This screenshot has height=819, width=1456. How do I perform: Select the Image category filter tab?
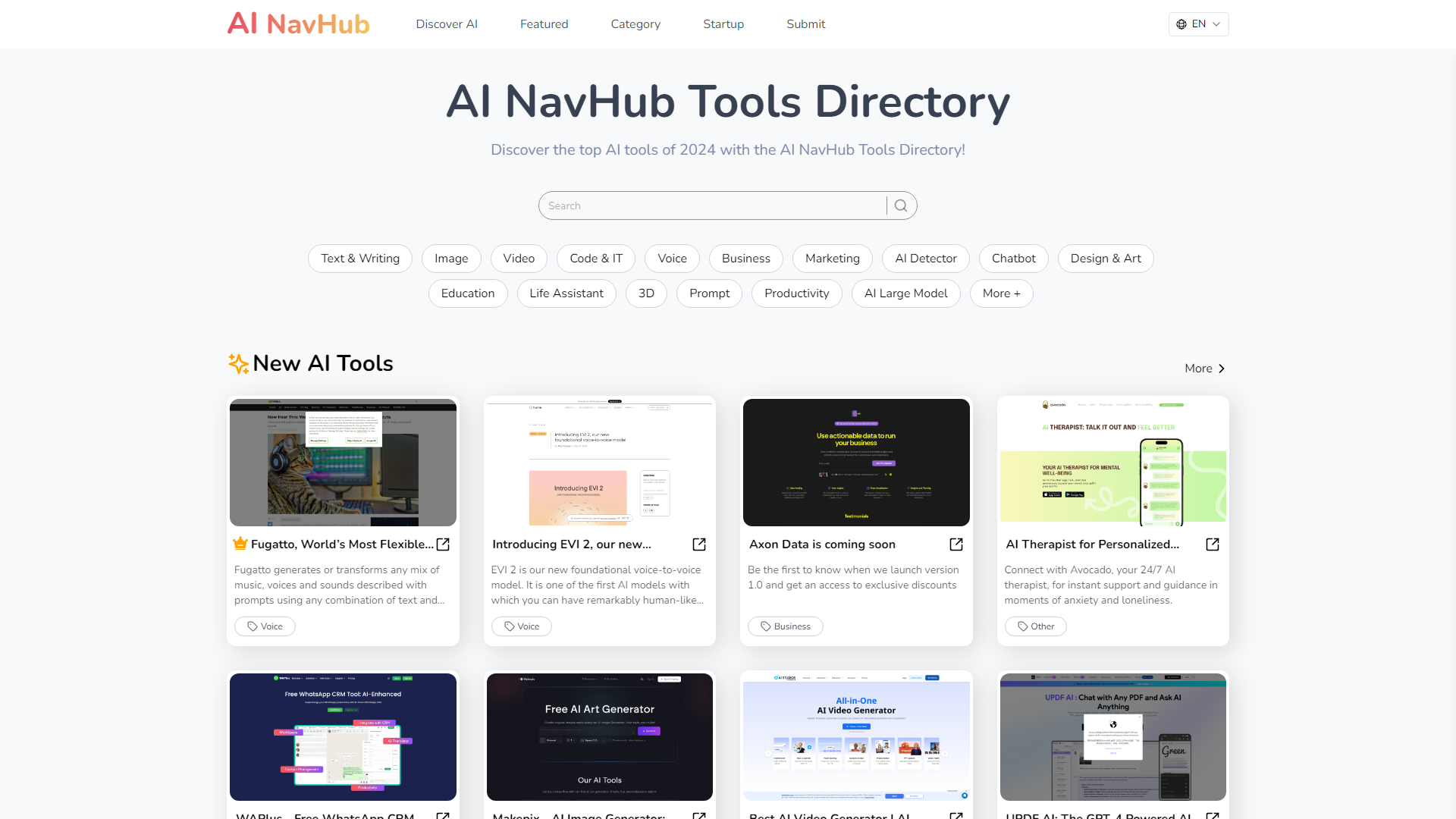pyautogui.click(x=451, y=258)
